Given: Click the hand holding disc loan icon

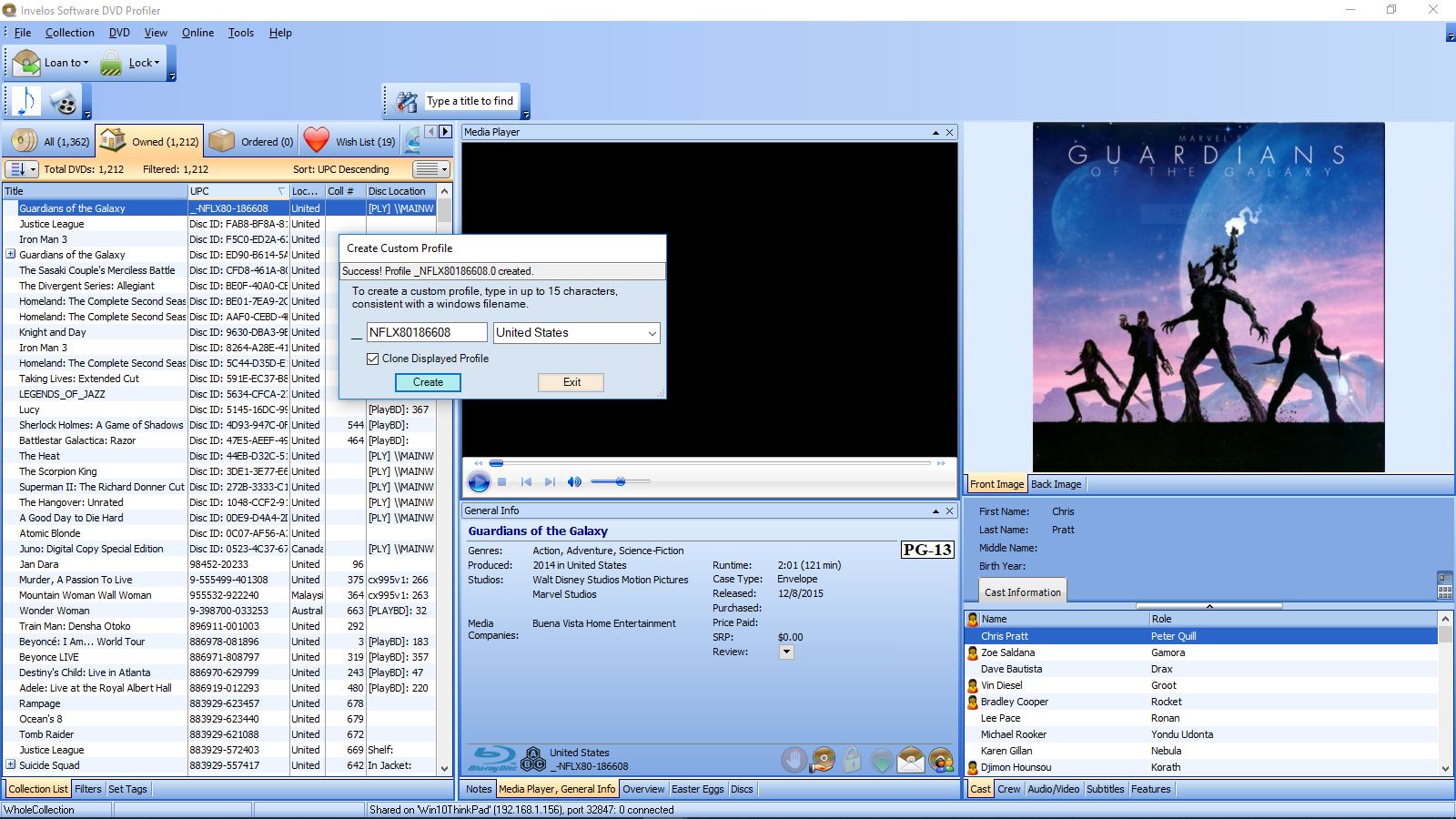Looking at the screenshot, I should [823, 759].
